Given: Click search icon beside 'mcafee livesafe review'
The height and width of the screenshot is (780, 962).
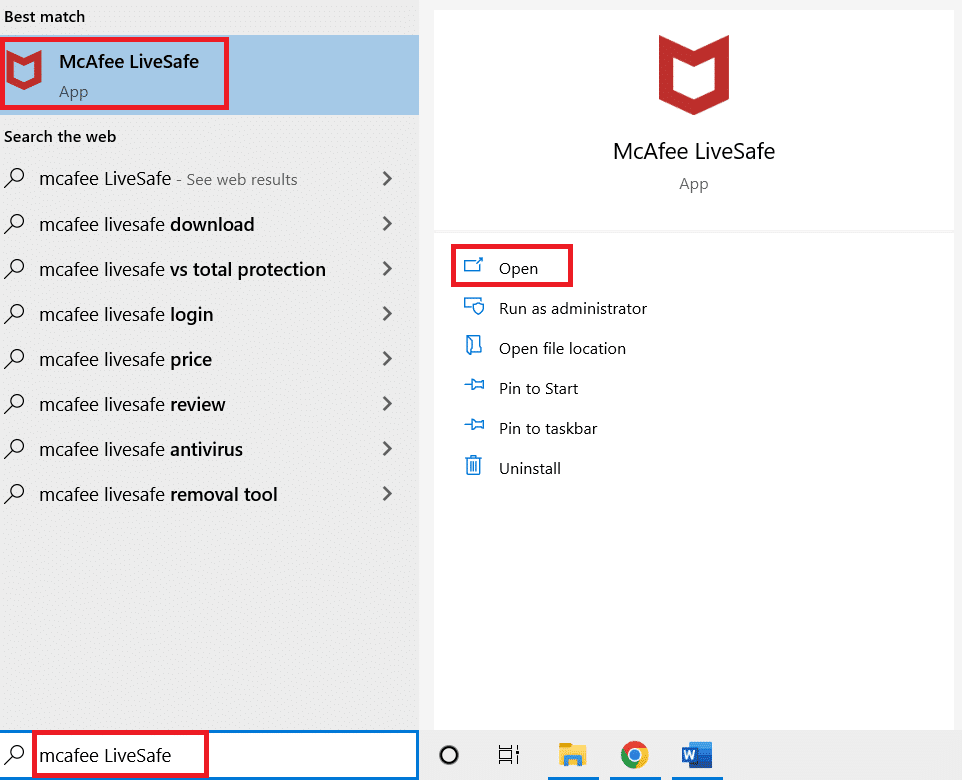Looking at the screenshot, I should pos(14,404).
